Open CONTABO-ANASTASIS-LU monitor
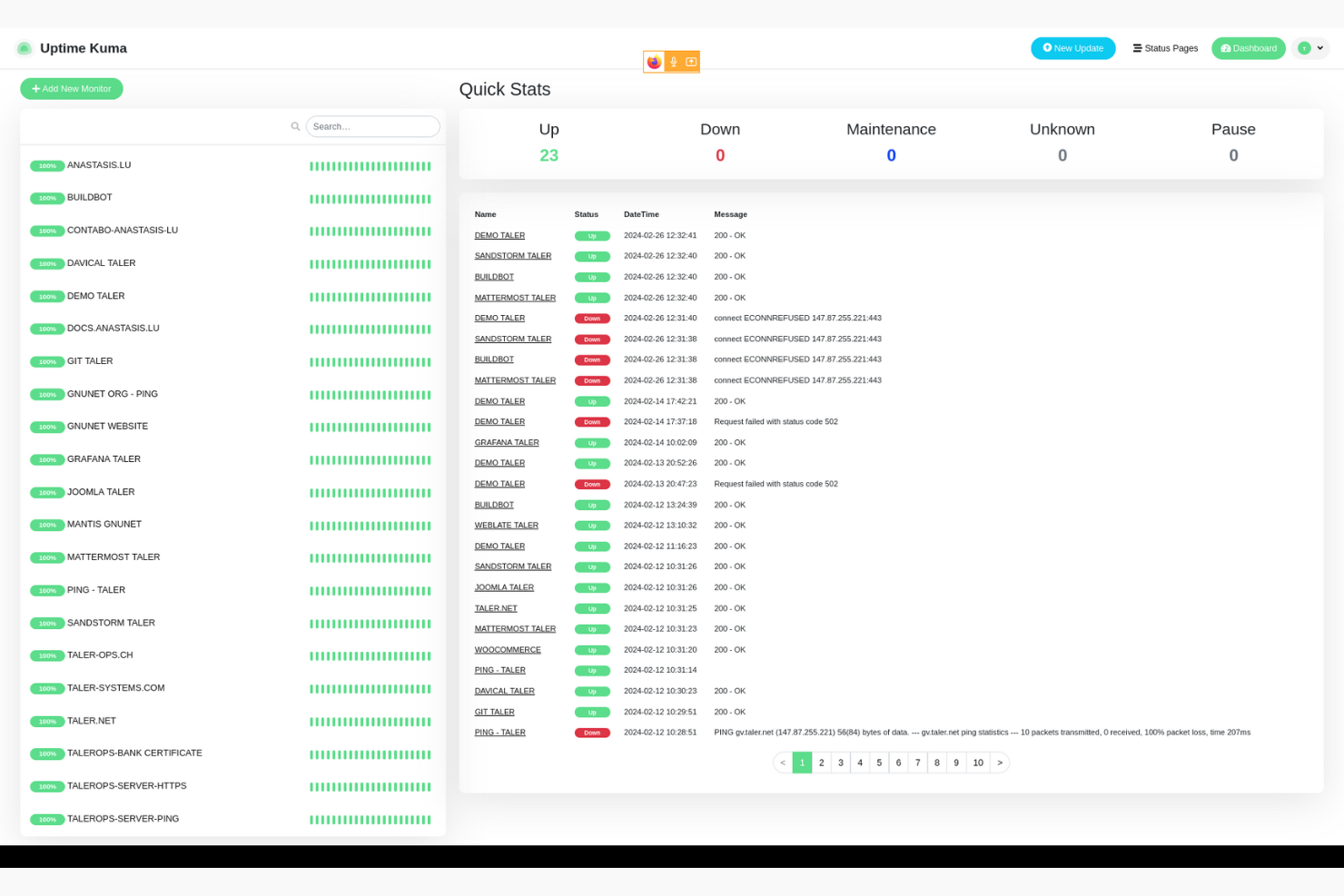Image resolution: width=1344 pixels, height=896 pixels. pyautogui.click(x=232, y=231)
